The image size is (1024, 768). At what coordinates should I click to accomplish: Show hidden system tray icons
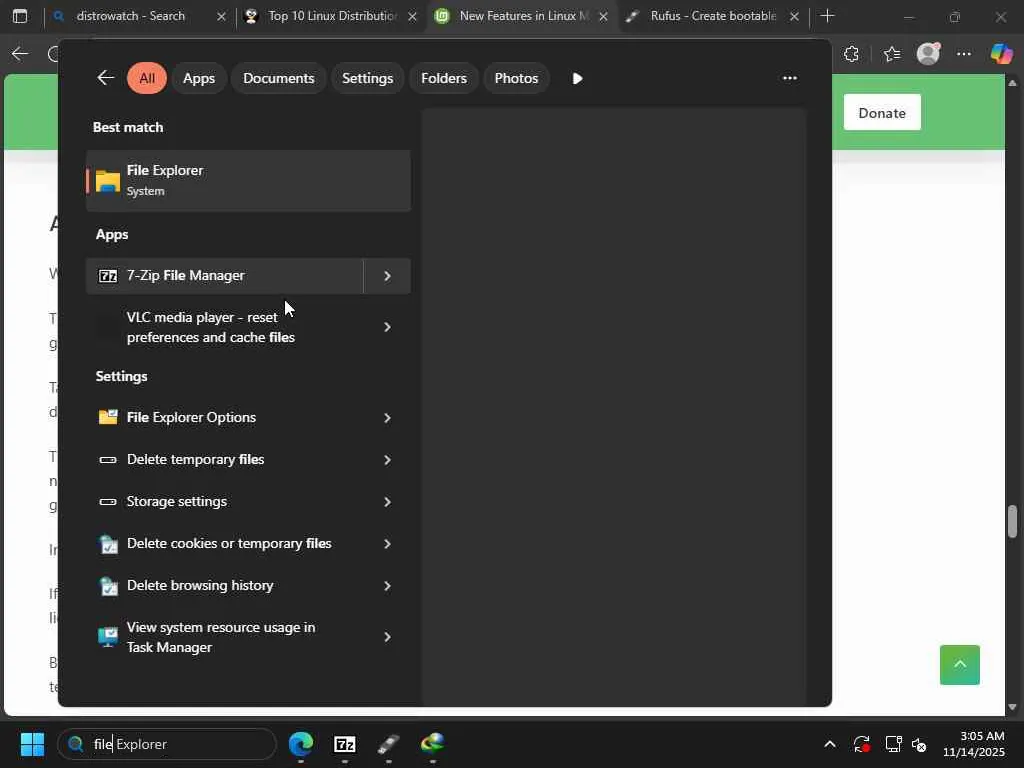(x=830, y=744)
